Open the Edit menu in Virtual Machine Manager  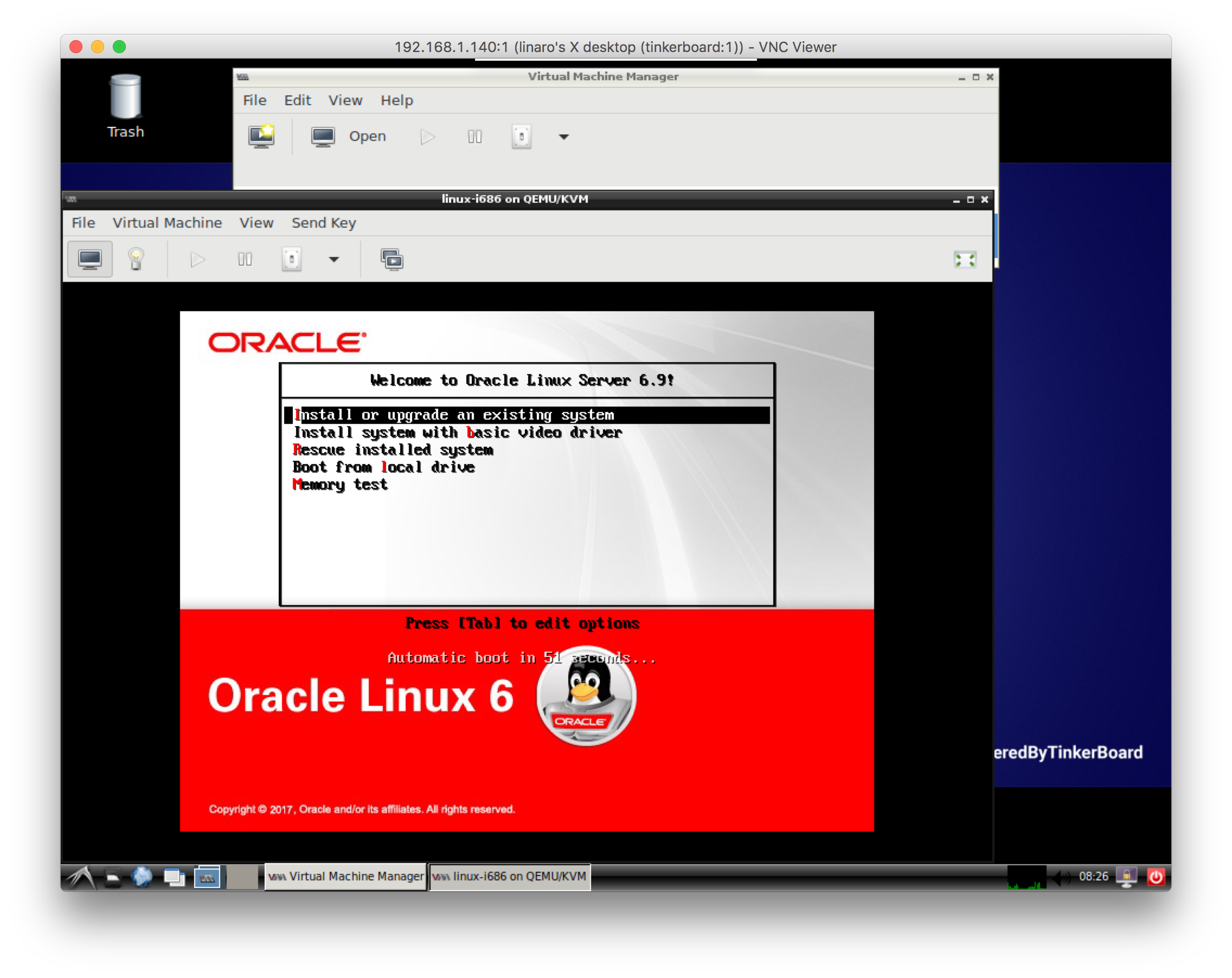tap(297, 100)
